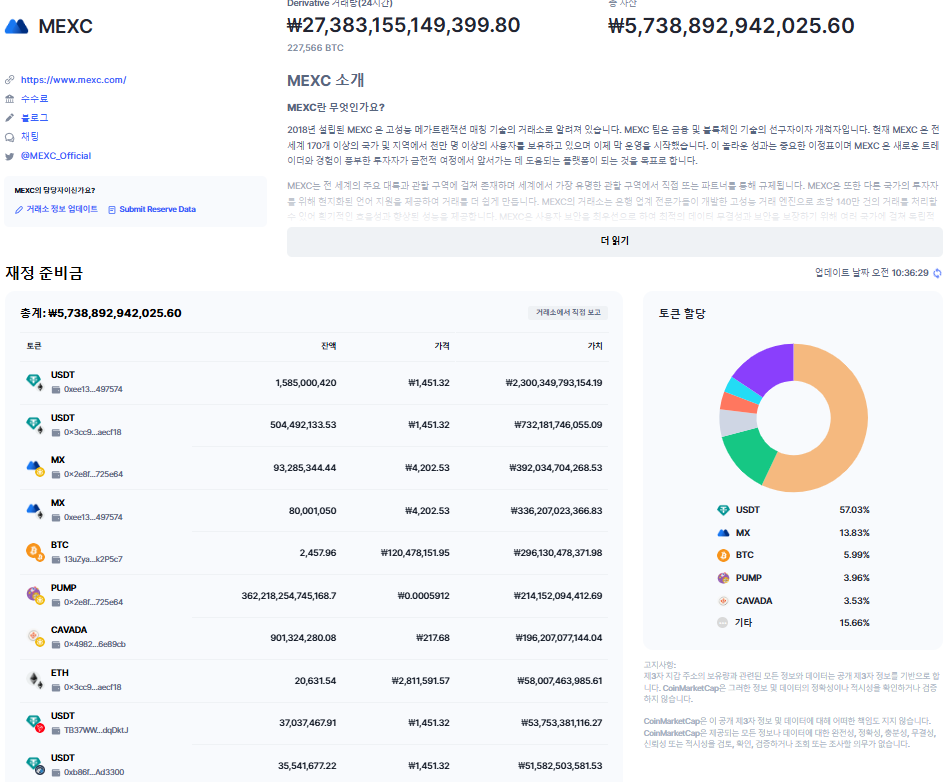The height and width of the screenshot is (782, 948).
Task: Click the pencil icon beside 블로그
Action: [10, 117]
